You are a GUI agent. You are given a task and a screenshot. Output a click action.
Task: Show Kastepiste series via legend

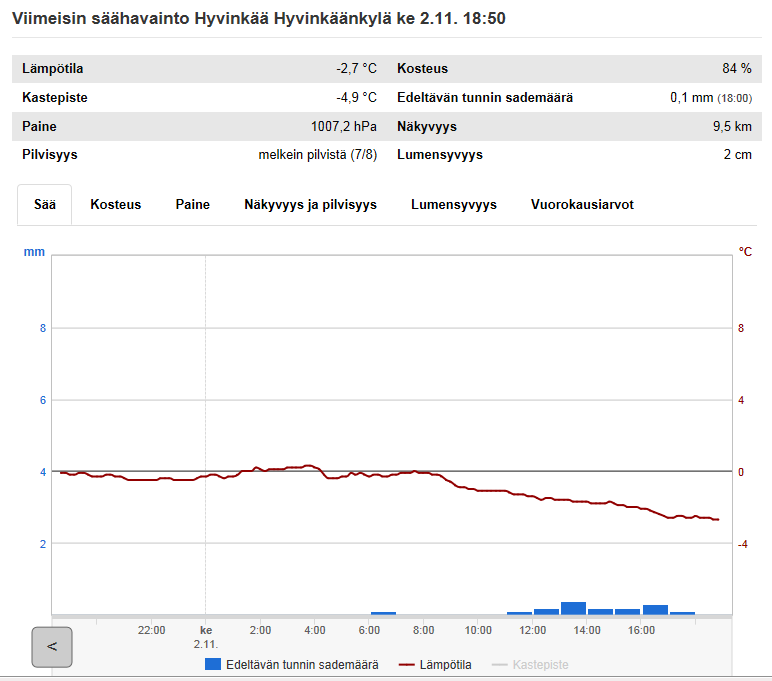tap(541, 664)
